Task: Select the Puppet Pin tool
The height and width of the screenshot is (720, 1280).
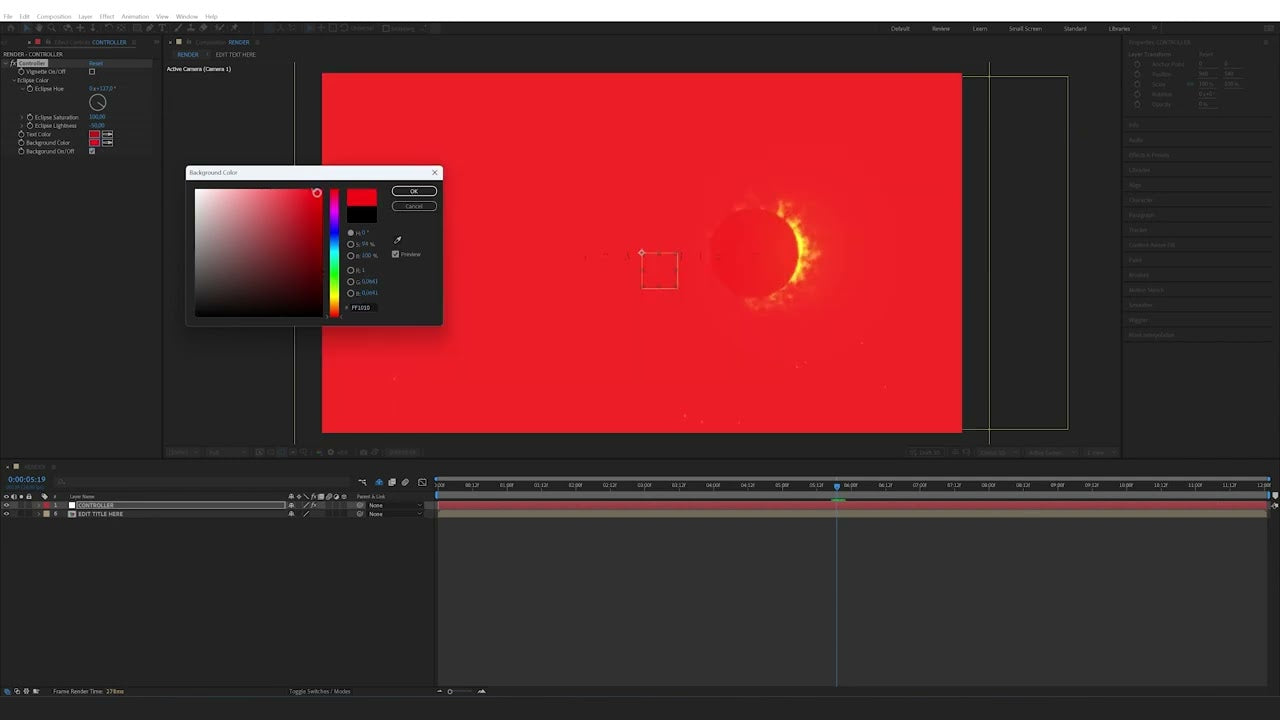Action: (x=234, y=28)
